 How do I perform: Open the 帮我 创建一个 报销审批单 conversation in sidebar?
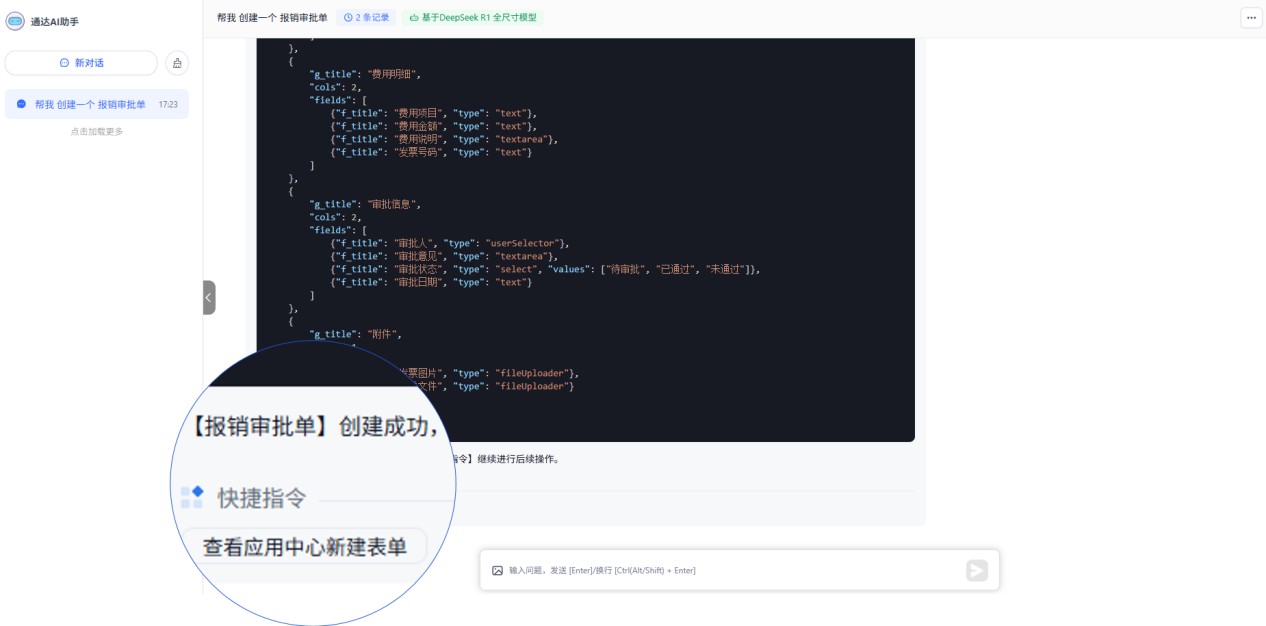coord(97,104)
